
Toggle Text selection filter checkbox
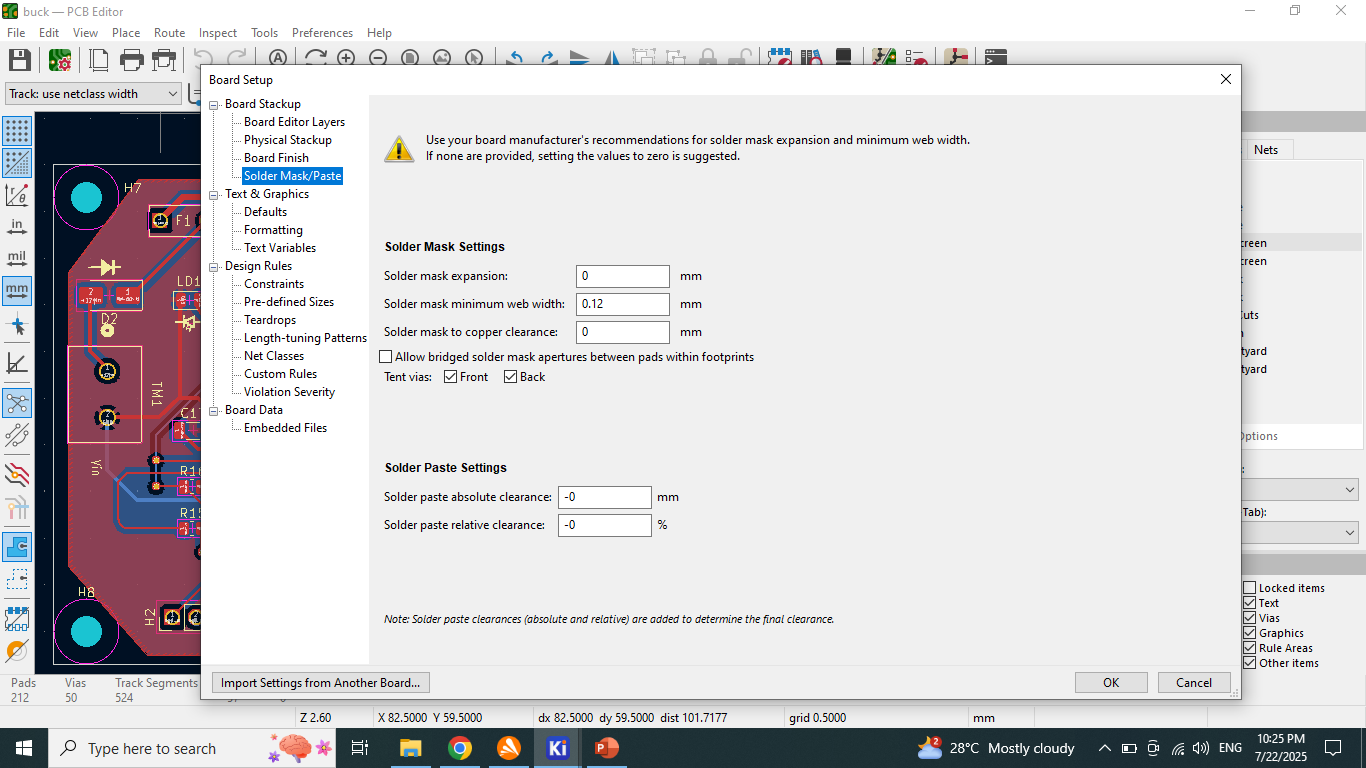click(x=1249, y=603)
